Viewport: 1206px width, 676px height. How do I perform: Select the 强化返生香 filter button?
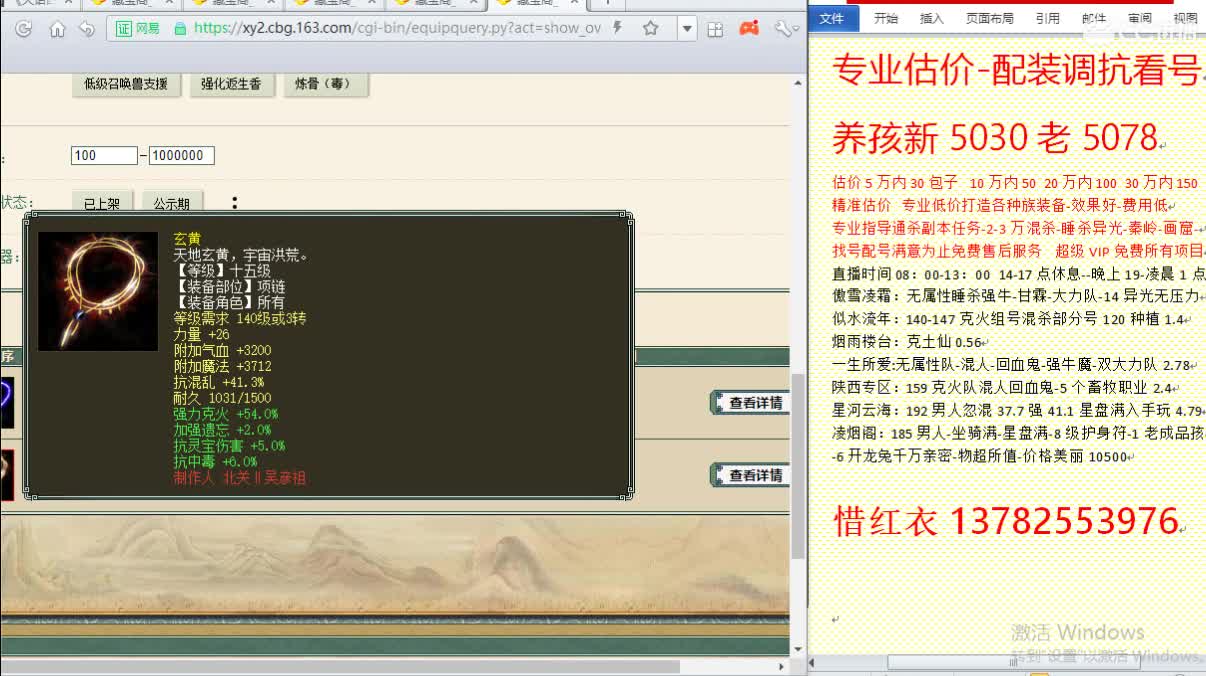click(x=231, y=84)
